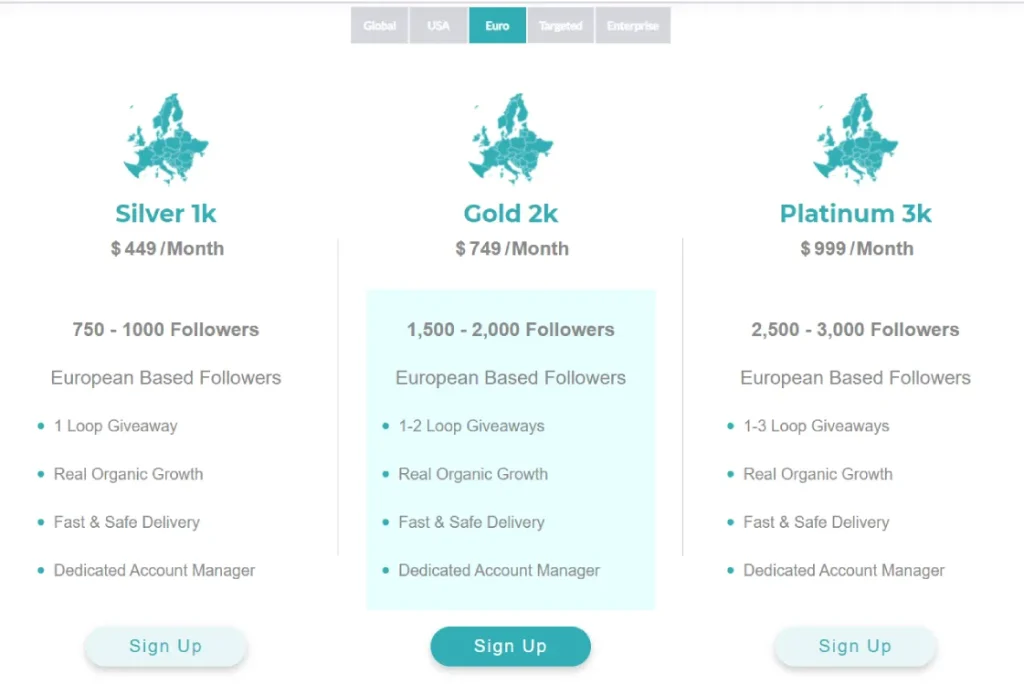This screenshot has height=685, width=1024.
Task: Open the Targeted pricing tab
Action: (560, 25)
